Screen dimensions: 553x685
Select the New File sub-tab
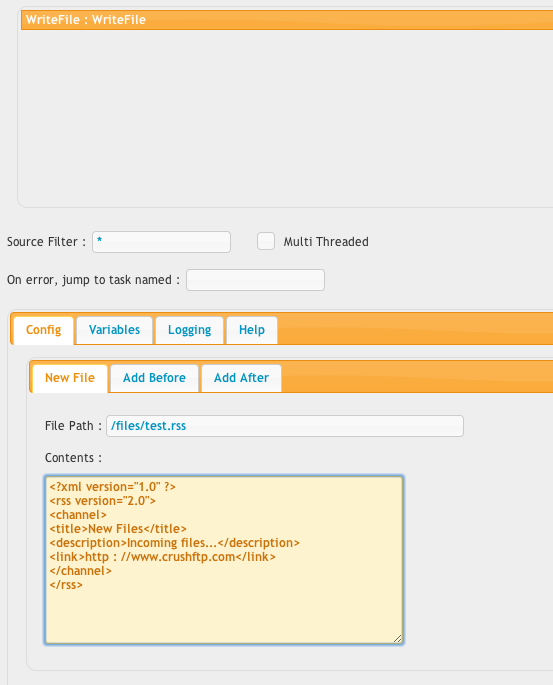[70, 378]
